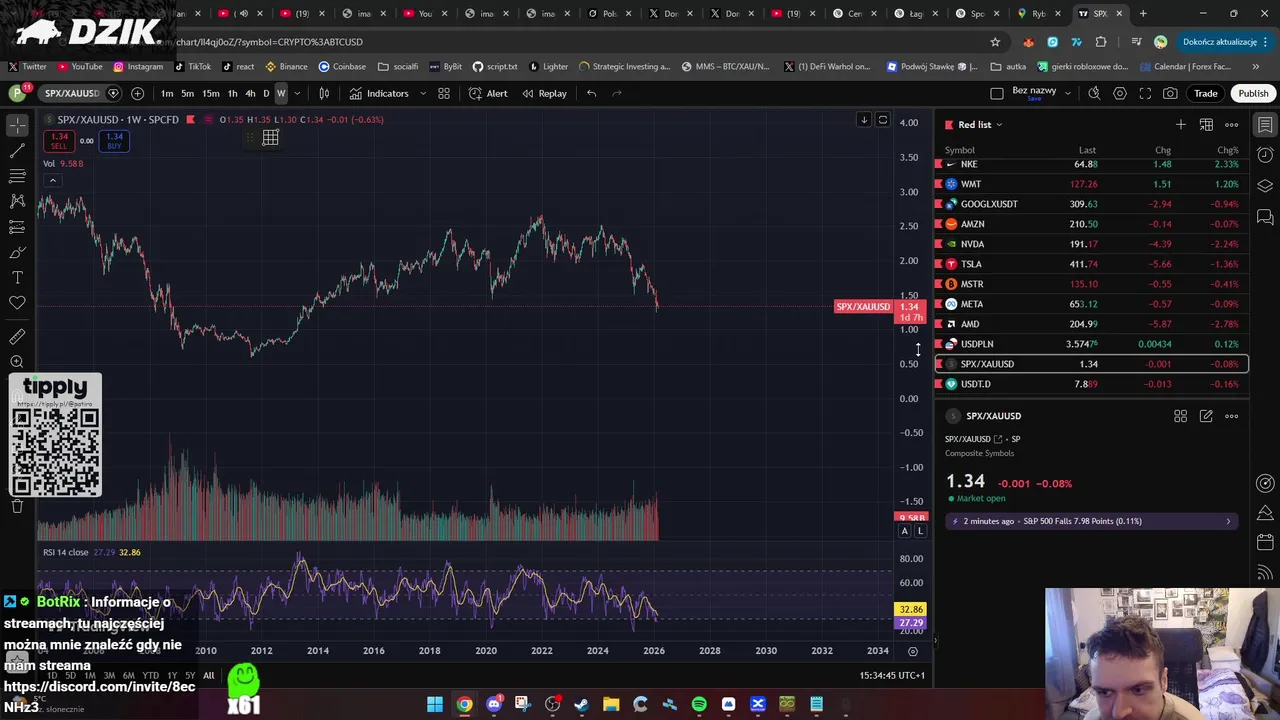Show hidden bookmarks with the chevron
Viewport: 1280px width, 720px height.
point(1256,66)
